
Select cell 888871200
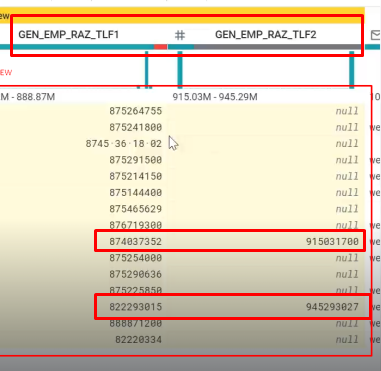tap(136, 323)
